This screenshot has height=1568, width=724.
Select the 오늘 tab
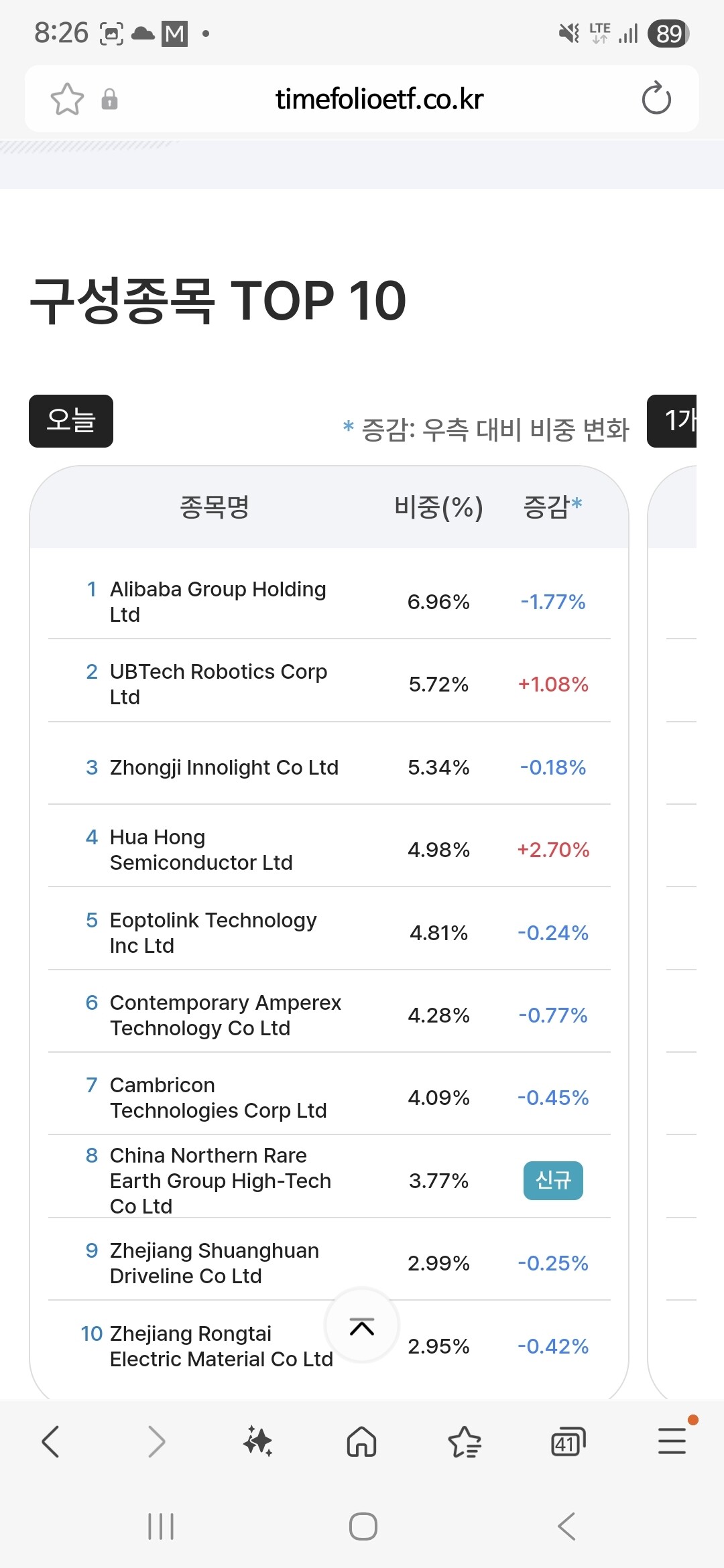click(71, 421)
